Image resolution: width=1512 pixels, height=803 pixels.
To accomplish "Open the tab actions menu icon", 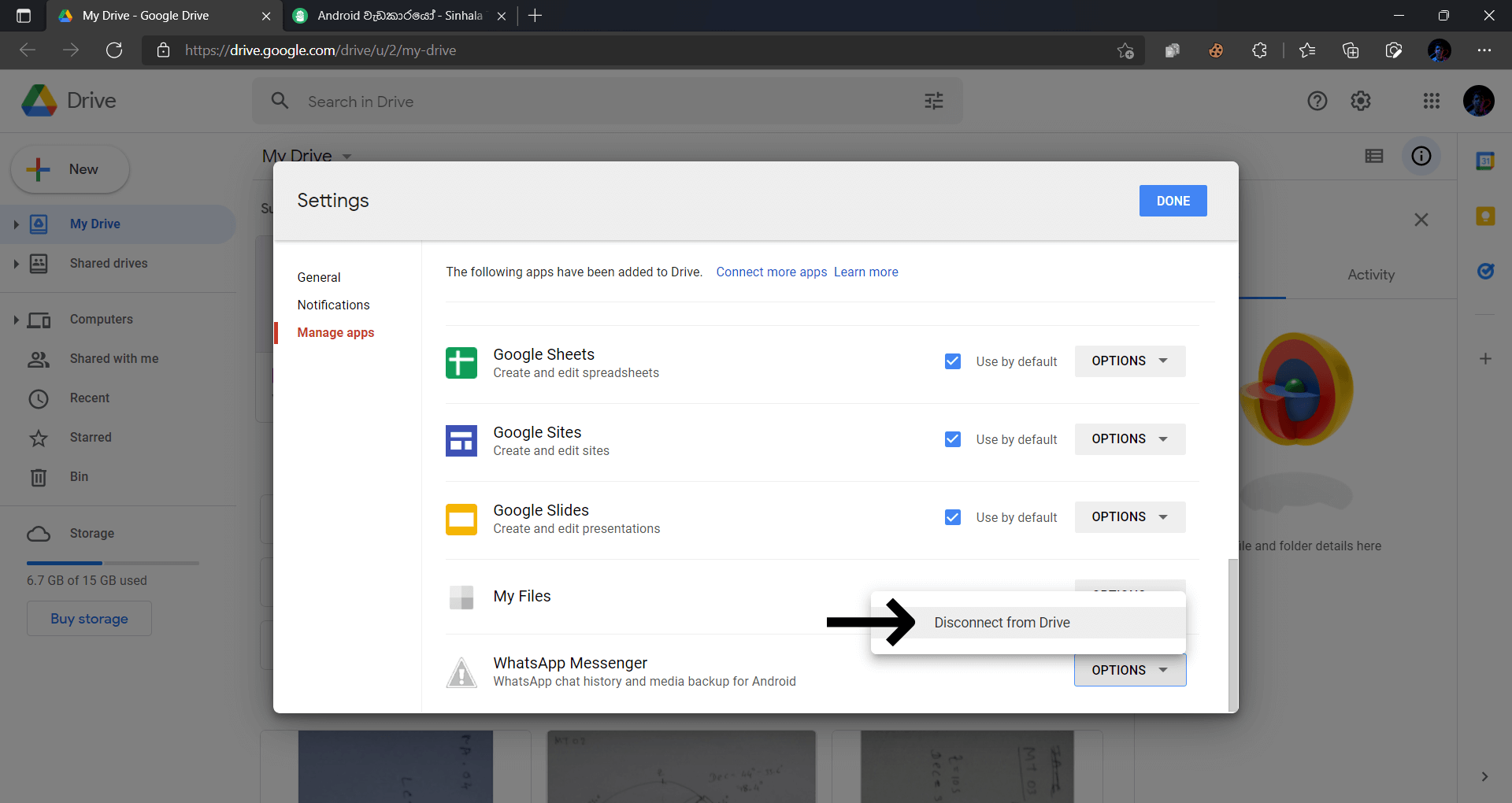I will click(x=24, y=16).
